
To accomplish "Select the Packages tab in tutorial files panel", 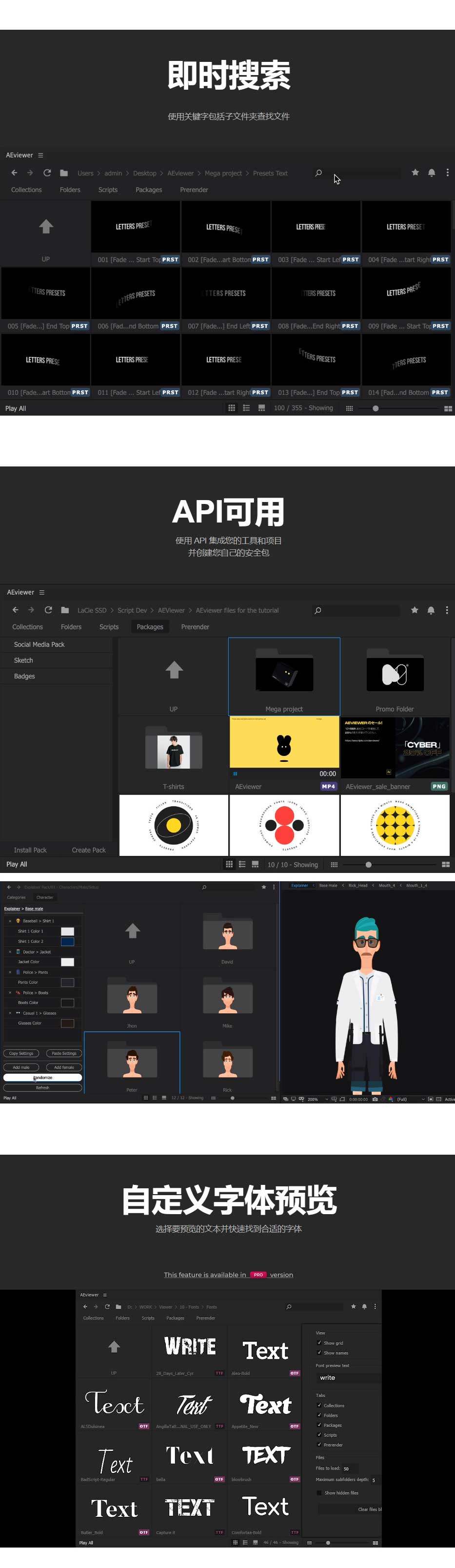I will (150, 627).
